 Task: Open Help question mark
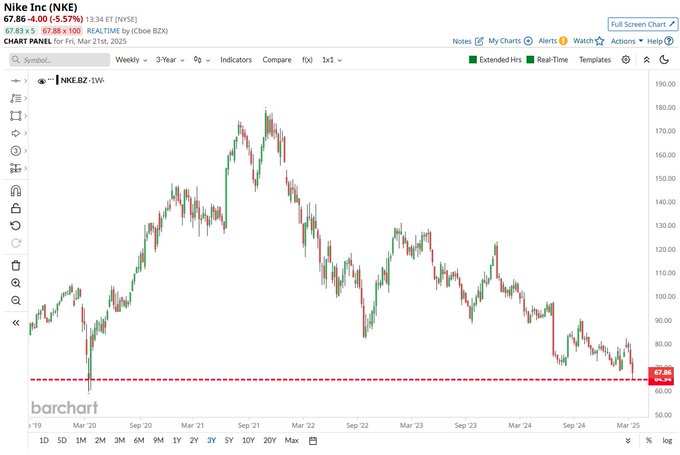coord(669,41)
